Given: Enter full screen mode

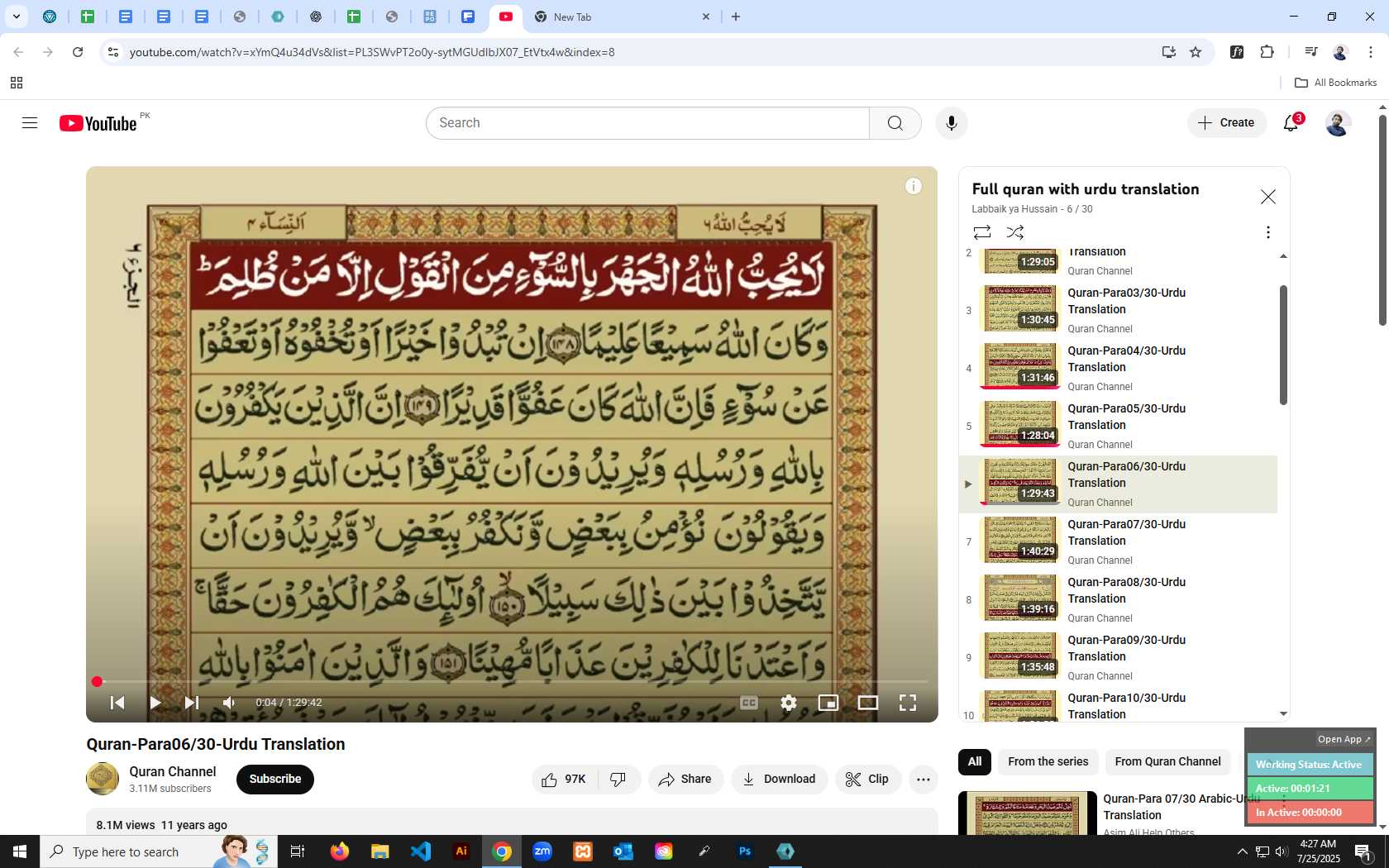Looking at the screenshot, I should [x=908, y=703].
